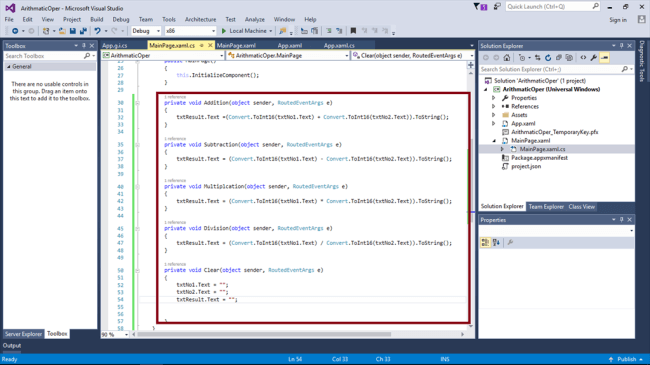The image size is (650, 365).
Task: Collapse the Addition method outlining box
Action: (x=137, y=103)
